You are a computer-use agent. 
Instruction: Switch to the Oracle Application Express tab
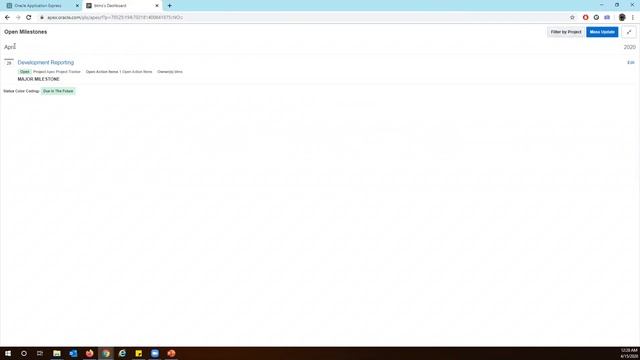tap(42, 6)
